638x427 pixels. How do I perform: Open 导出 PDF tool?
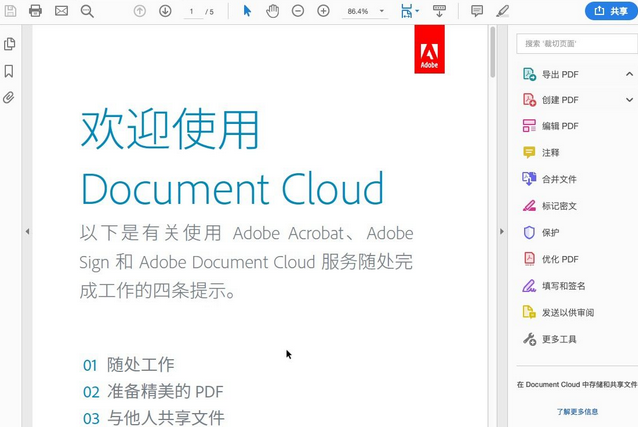tap(551, 74)
